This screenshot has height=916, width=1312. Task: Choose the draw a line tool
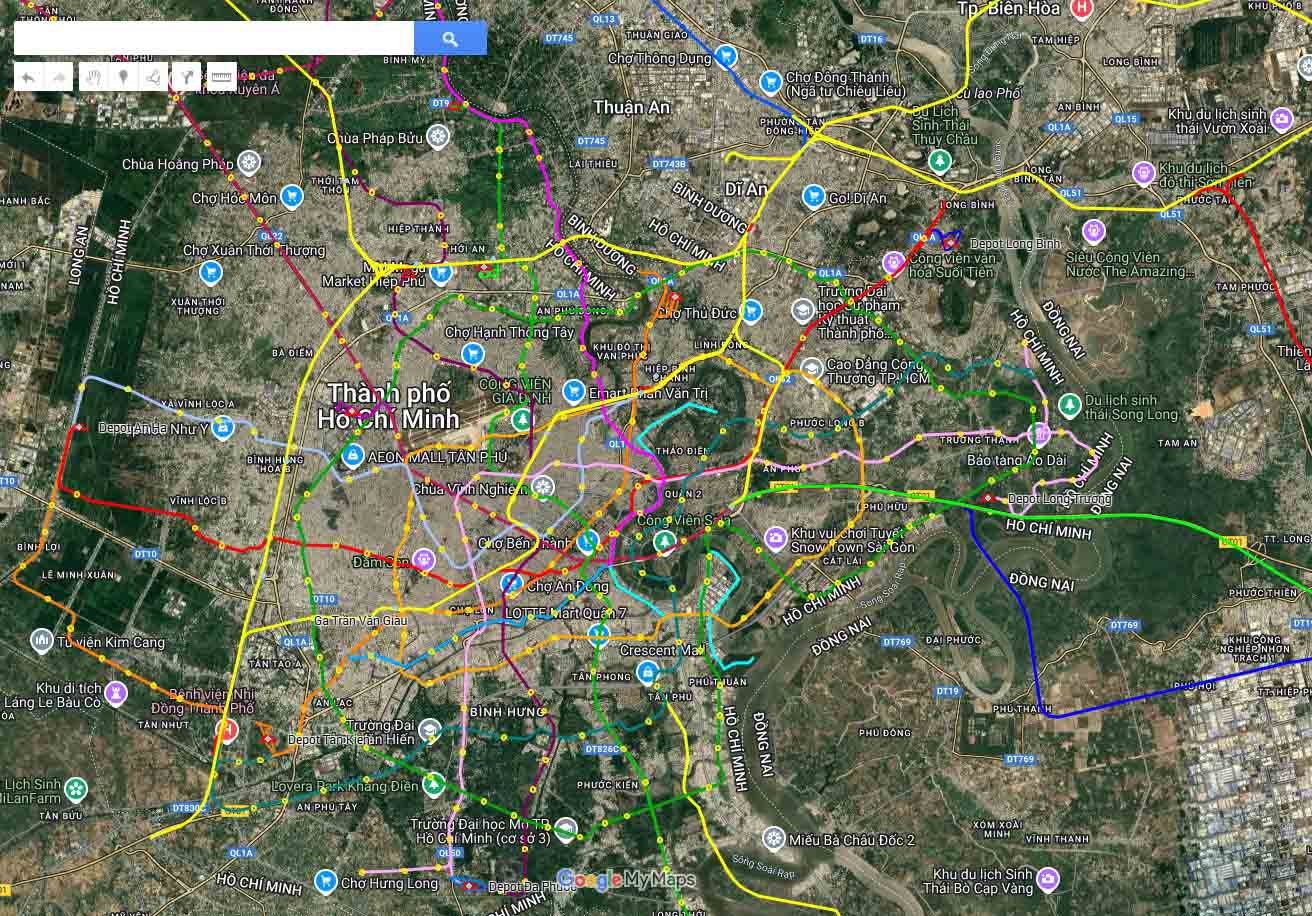coord(154,77)
